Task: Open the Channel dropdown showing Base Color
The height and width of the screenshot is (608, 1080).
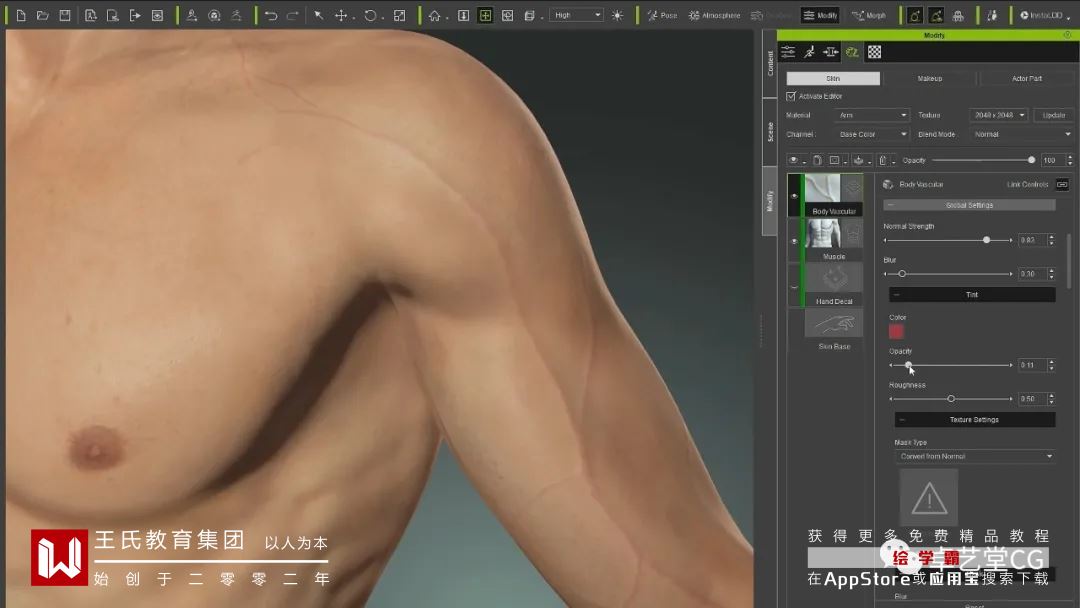Action: pyautogui.click(x=872, y=134)
